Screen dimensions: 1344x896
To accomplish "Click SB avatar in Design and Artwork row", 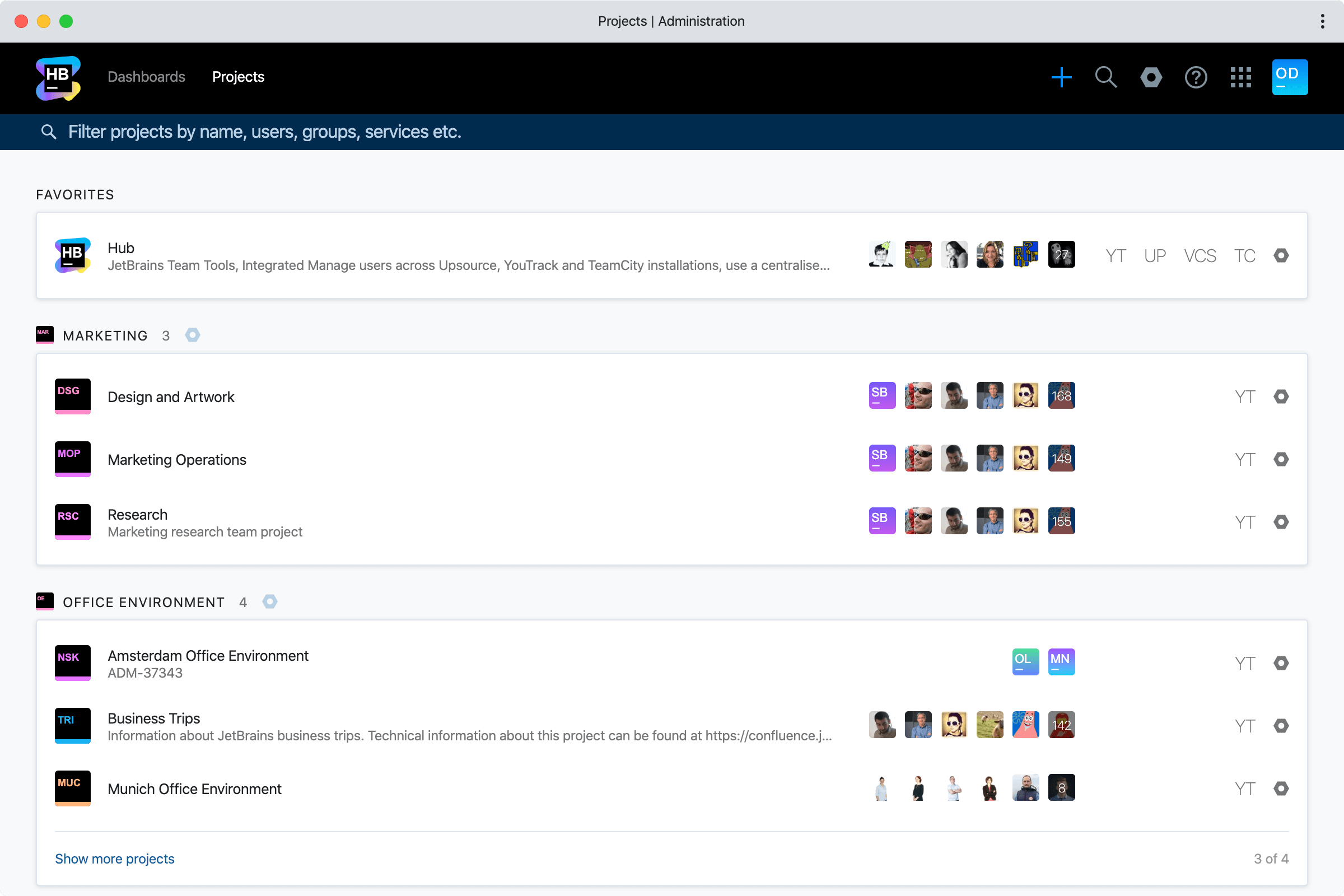I will pyautogui.click(x=883, y=395).
